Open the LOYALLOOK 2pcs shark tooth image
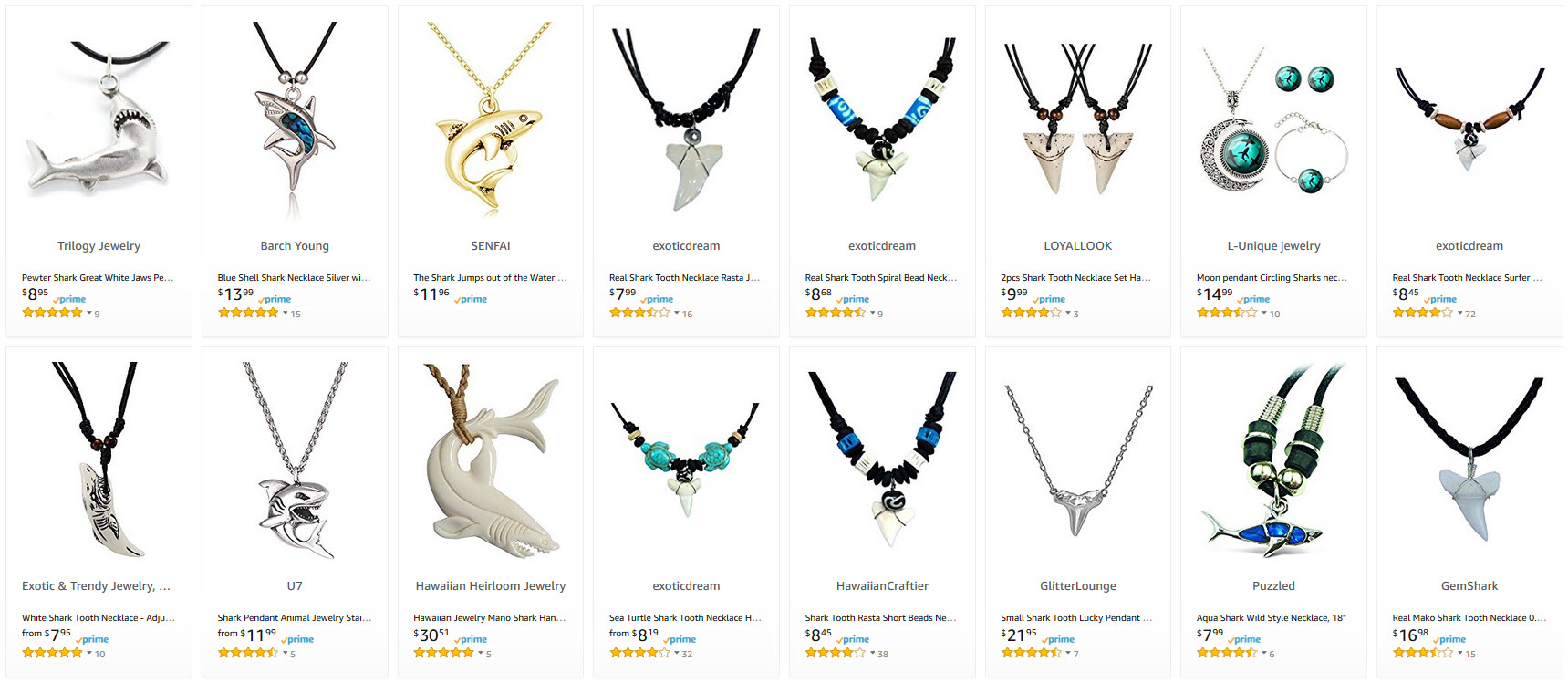This screenshot has height=682, width=1568. [1077, 119]
